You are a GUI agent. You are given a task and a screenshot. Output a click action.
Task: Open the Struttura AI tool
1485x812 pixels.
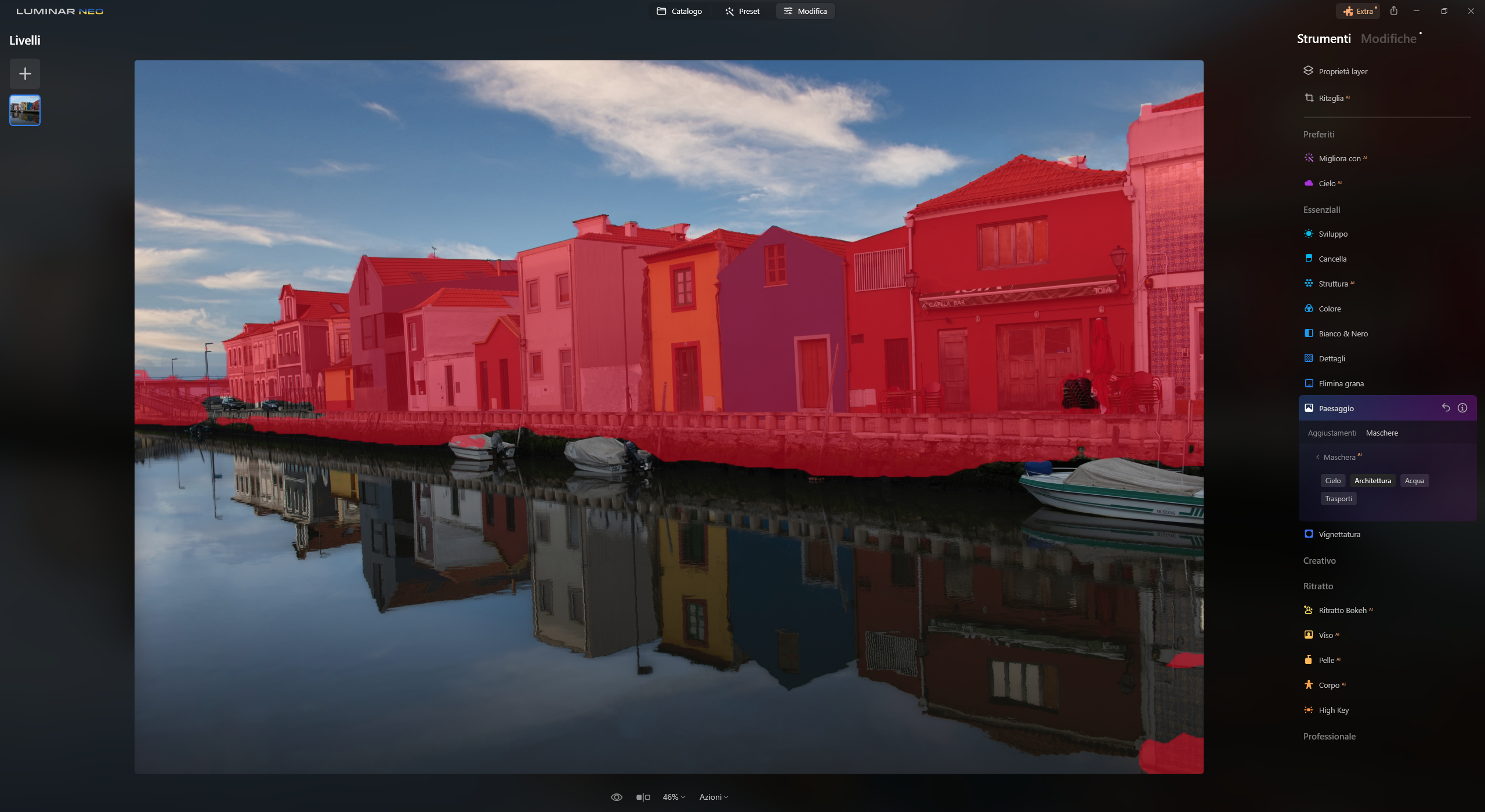point(1332,284)
